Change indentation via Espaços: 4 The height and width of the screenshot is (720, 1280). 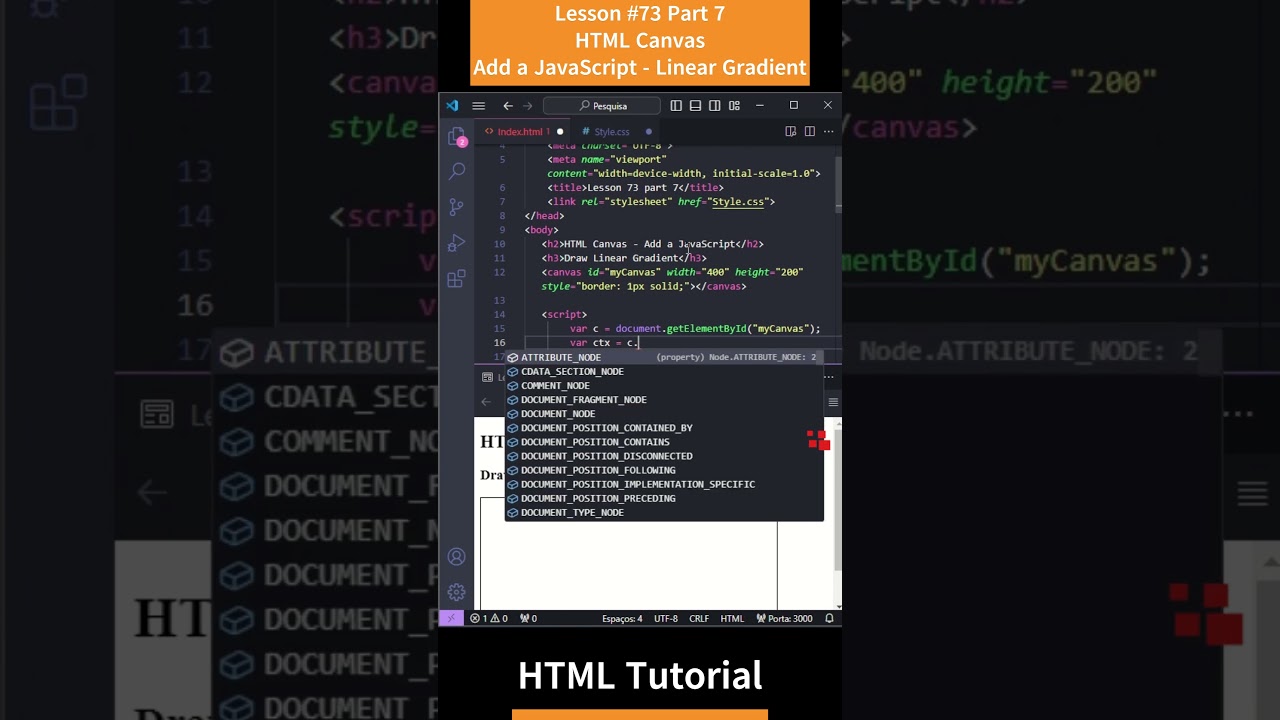click(x=622, y=618)
